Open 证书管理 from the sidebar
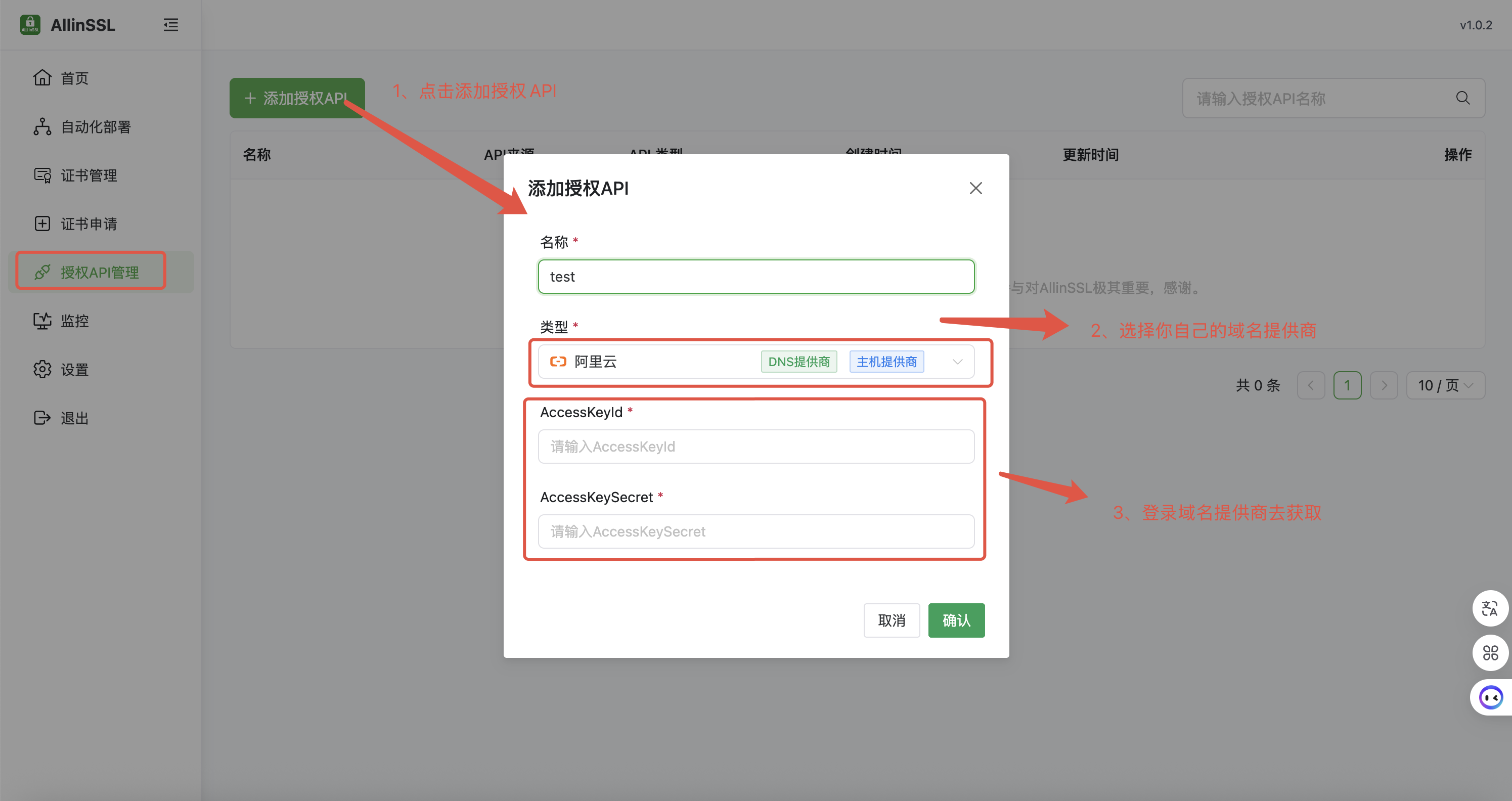Screen dimensions: 1512x801 [x=88, y=175]
